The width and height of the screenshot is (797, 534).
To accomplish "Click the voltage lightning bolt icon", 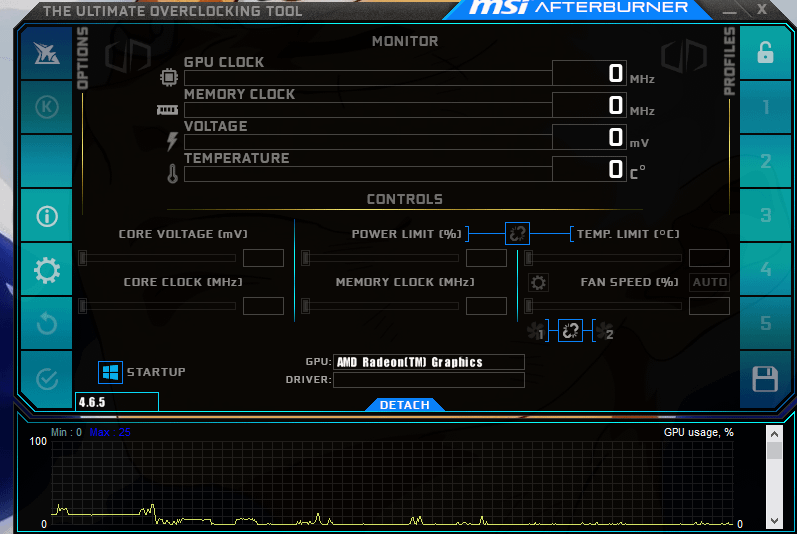I will pyautogui.click(x=172, y=142).
